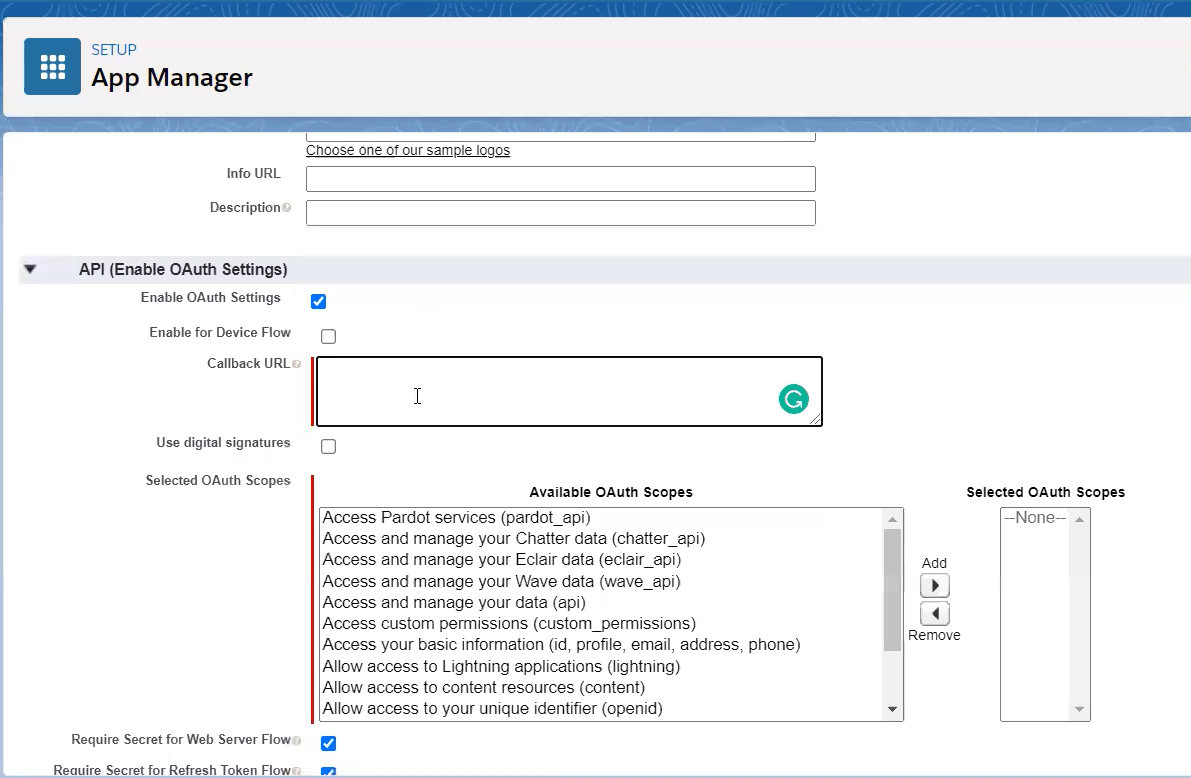
Task: Focus the Callback URL text area
Action: 569,391
